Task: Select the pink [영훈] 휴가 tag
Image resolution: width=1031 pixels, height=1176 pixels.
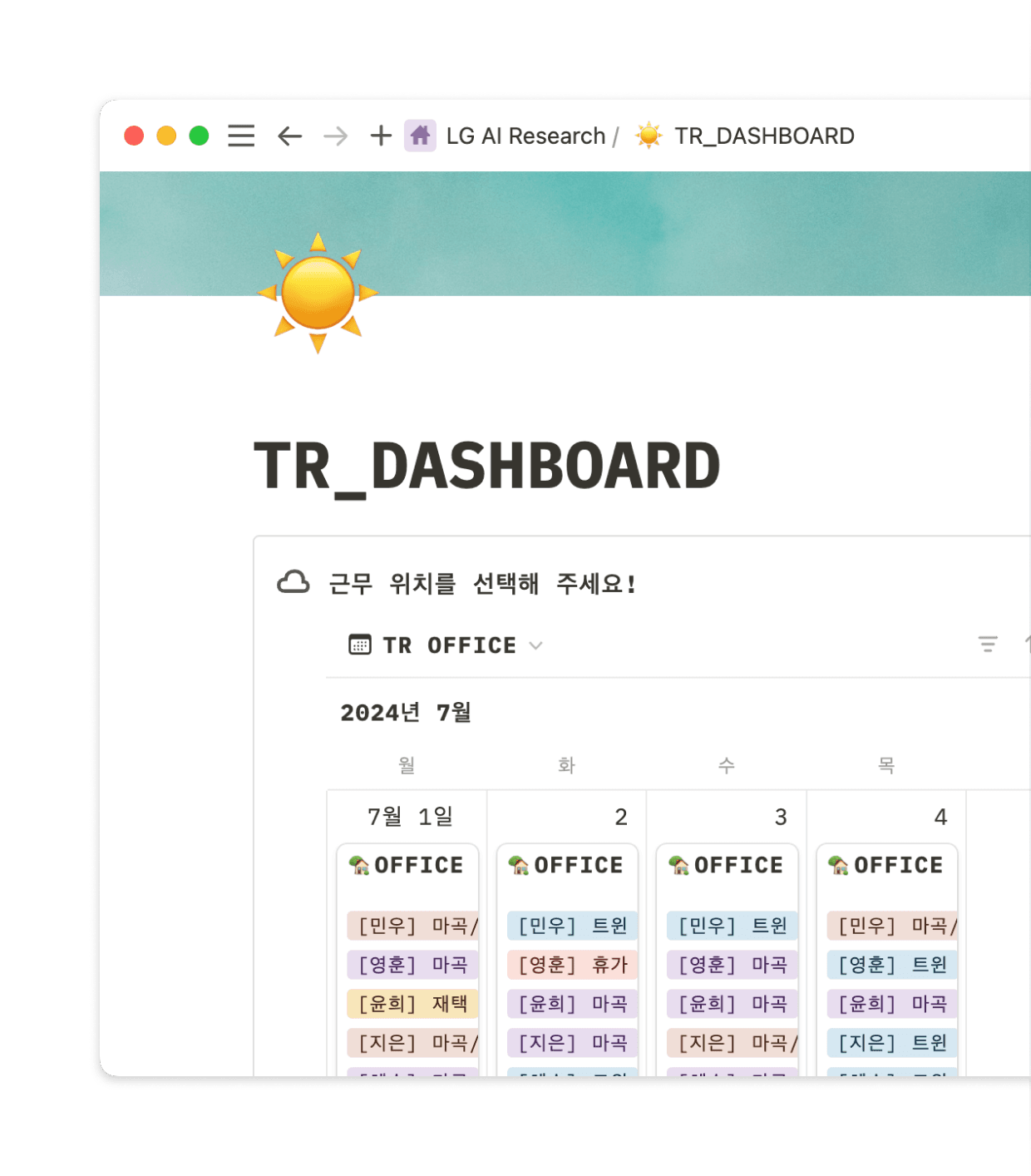Action: [573, 965]
